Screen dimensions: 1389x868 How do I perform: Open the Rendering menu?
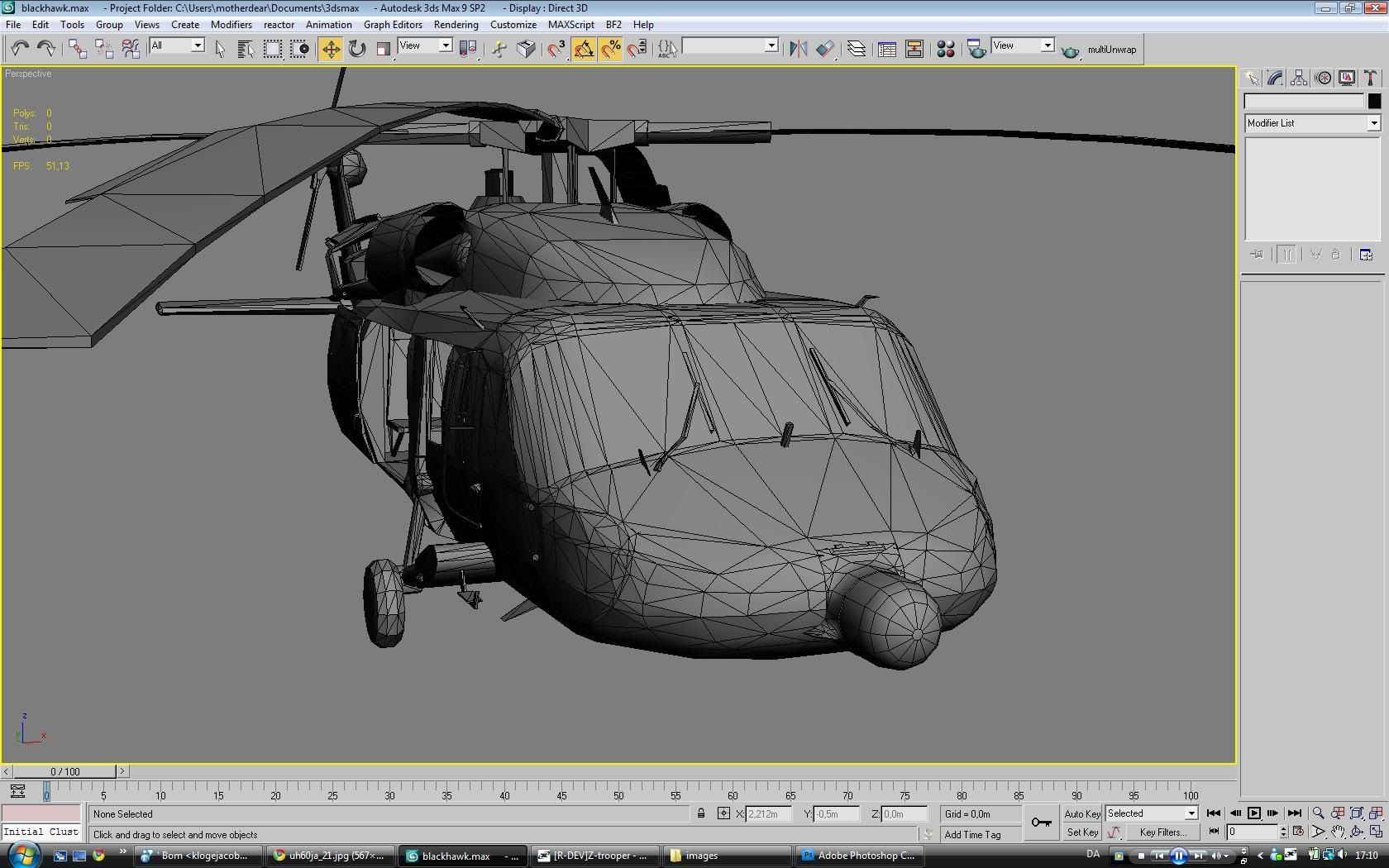click(x=456, y=25)
